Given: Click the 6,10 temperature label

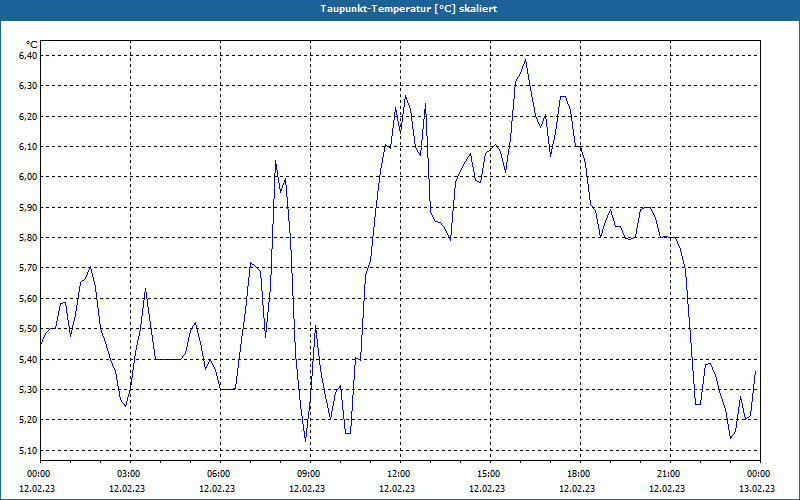Looking at the screenshot, I should point(28,147).
